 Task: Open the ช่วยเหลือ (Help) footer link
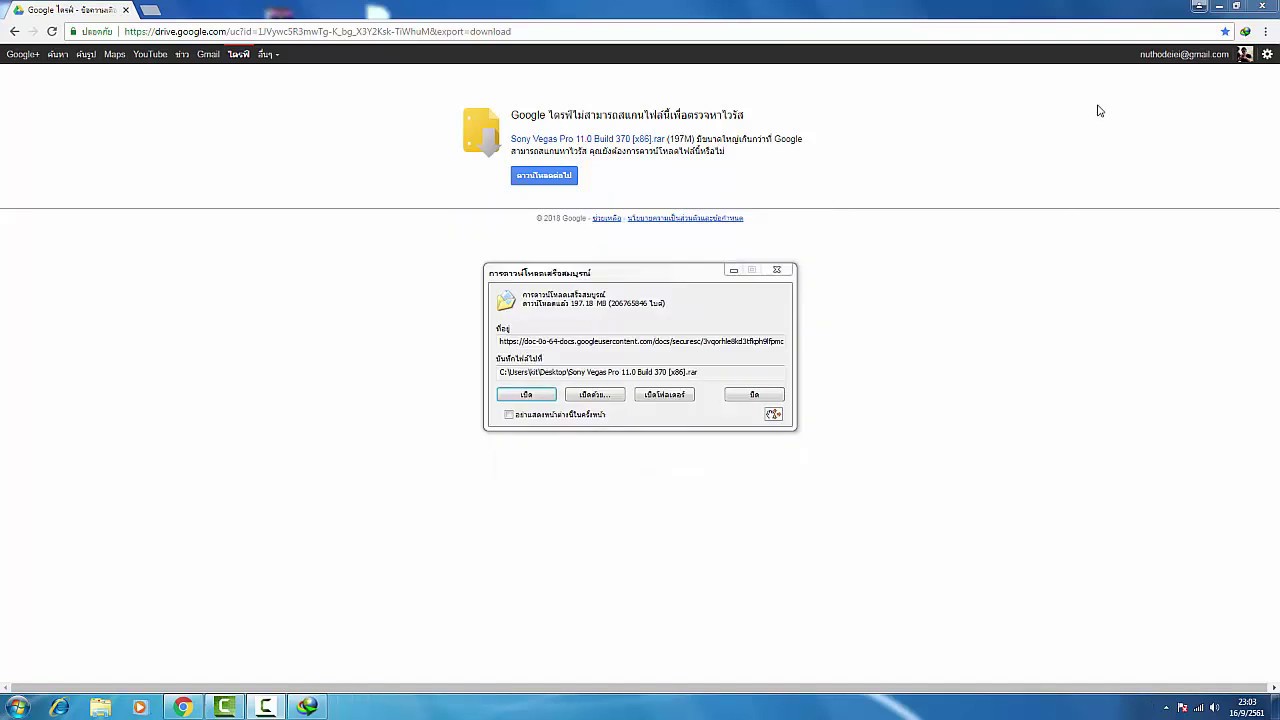click(x=606, y=218)
